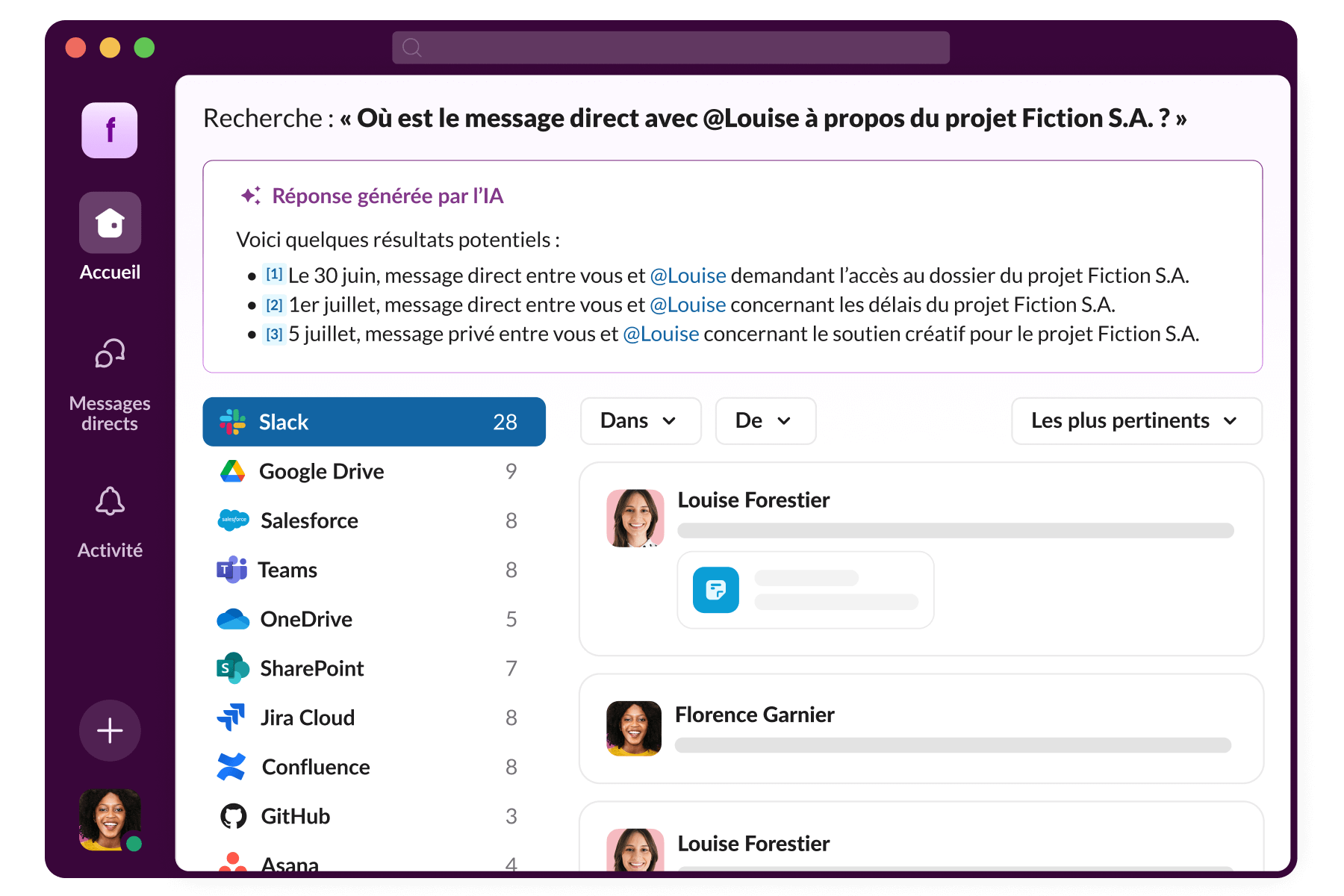Click @Louise mention in 30 juin result
This screenshot has height=896, width=1344.
[688, 276]
